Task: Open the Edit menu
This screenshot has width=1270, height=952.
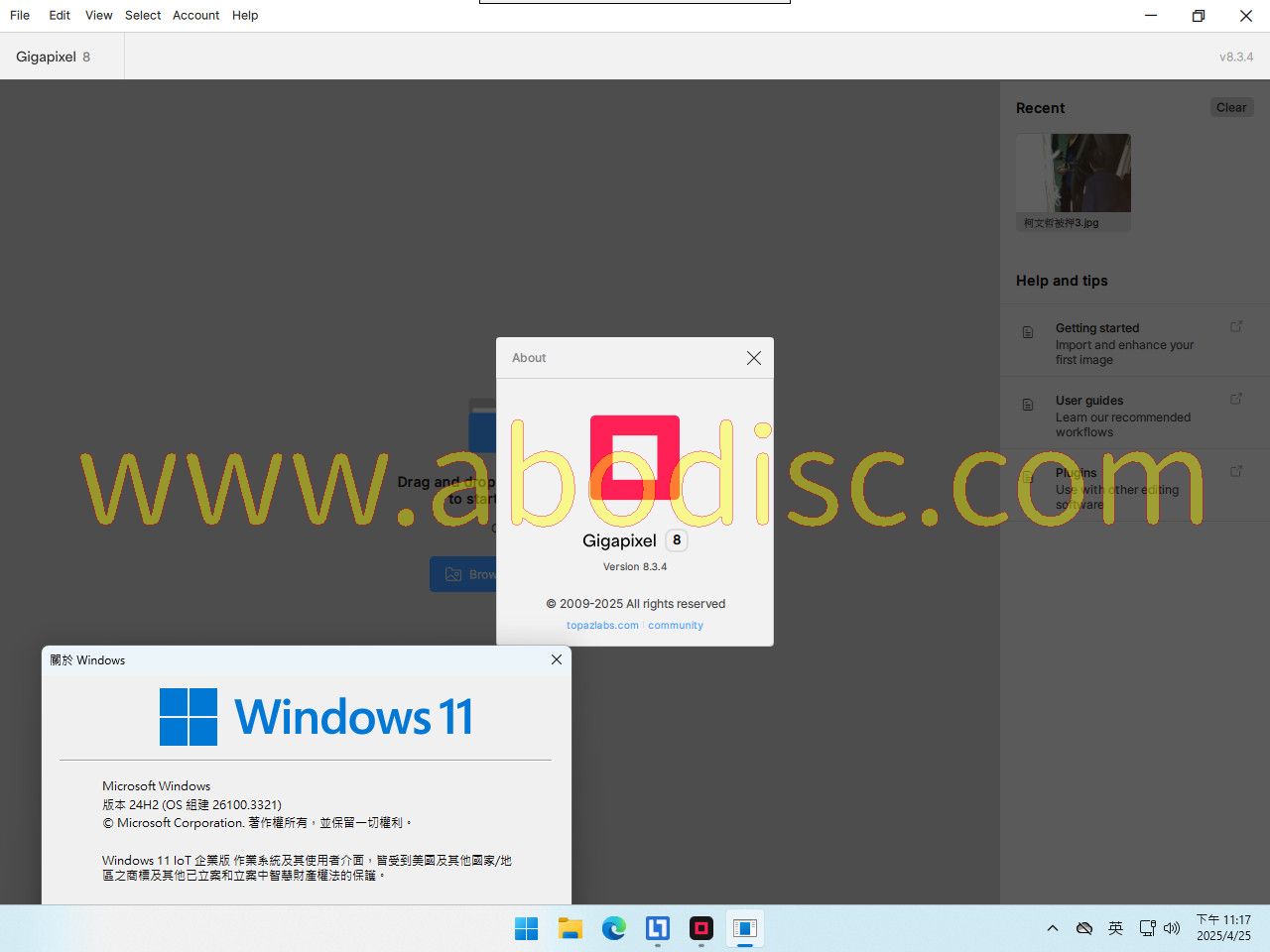Action: pyautogui.click(x=60, y=15)
